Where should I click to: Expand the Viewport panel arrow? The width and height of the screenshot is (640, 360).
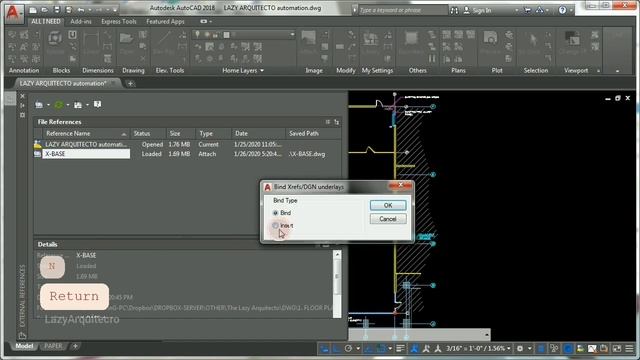[x=598, y=71]
